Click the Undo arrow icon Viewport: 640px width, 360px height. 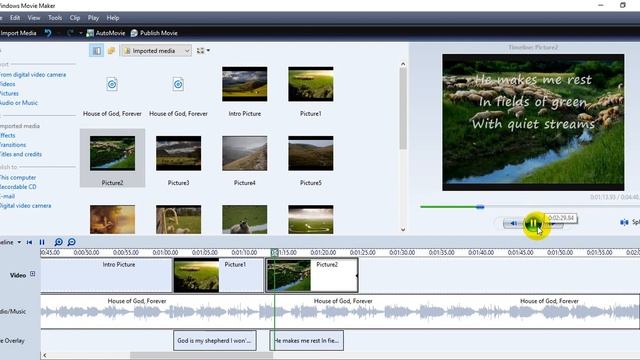[48, 33]
